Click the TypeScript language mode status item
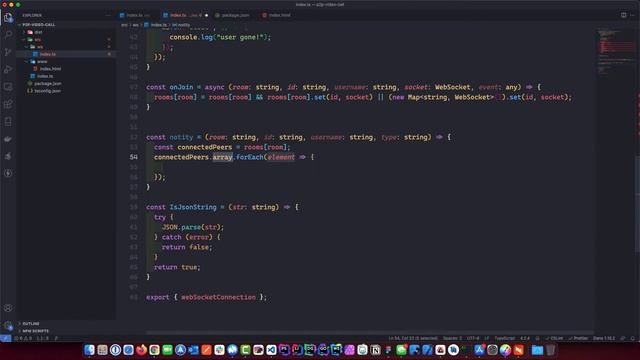The width and height of the screenshot is (640, 360). 504,338
